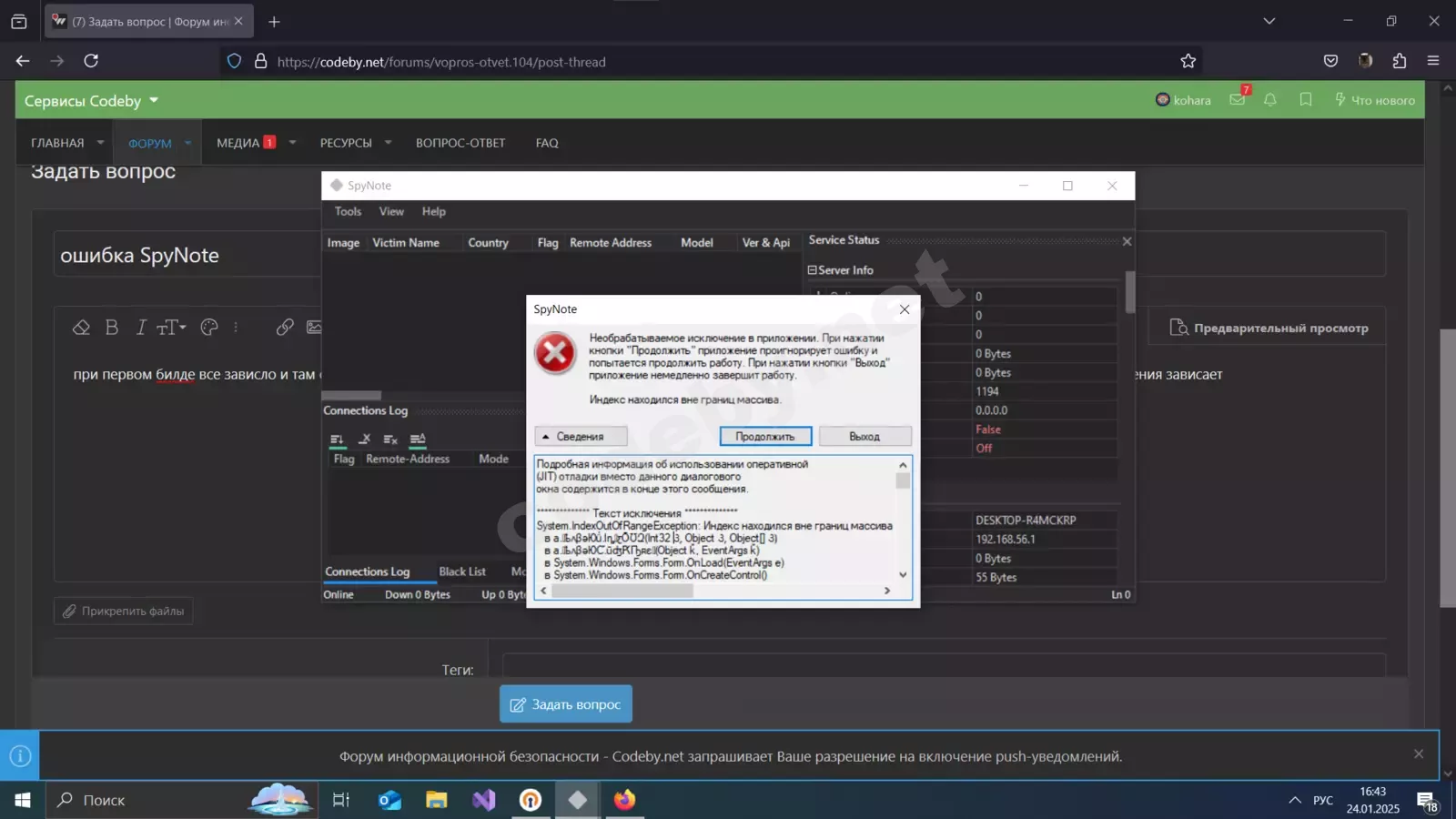Image resolution: width=1456 pixels, height=819 pixels.
Task: Click the ошибка SpyNote title field
Action: [182, 256]
